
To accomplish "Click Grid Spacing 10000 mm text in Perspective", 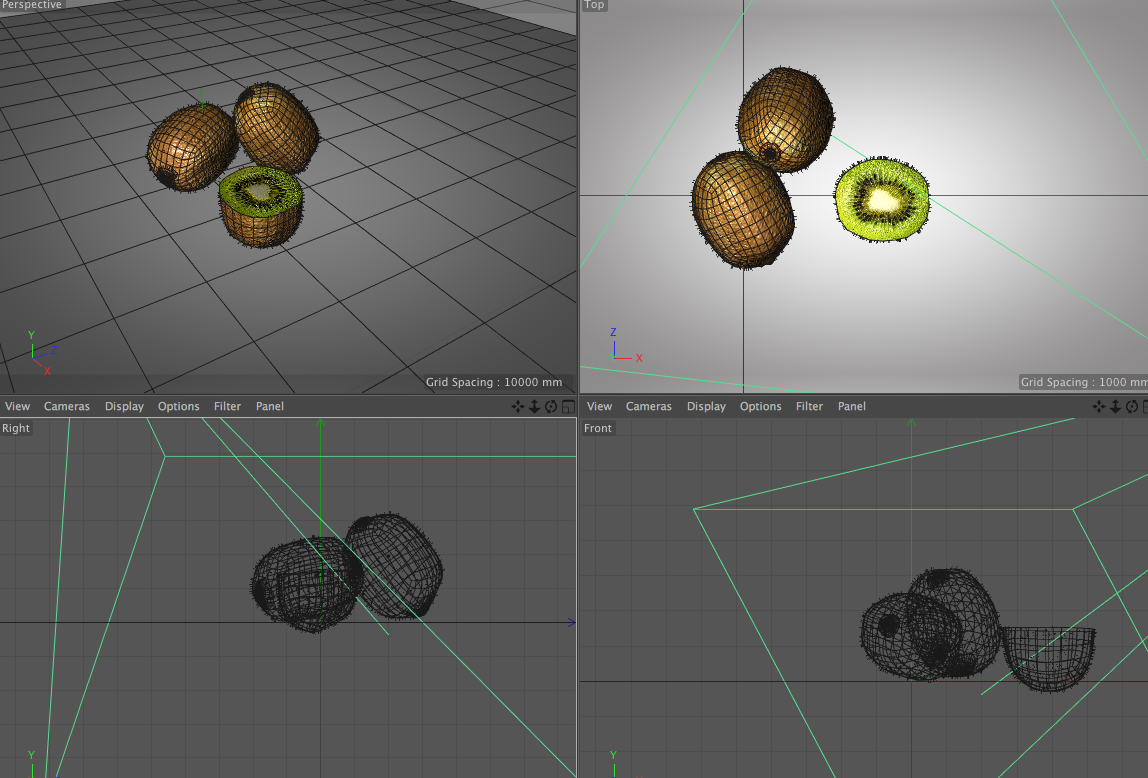I will pos(494,382).
